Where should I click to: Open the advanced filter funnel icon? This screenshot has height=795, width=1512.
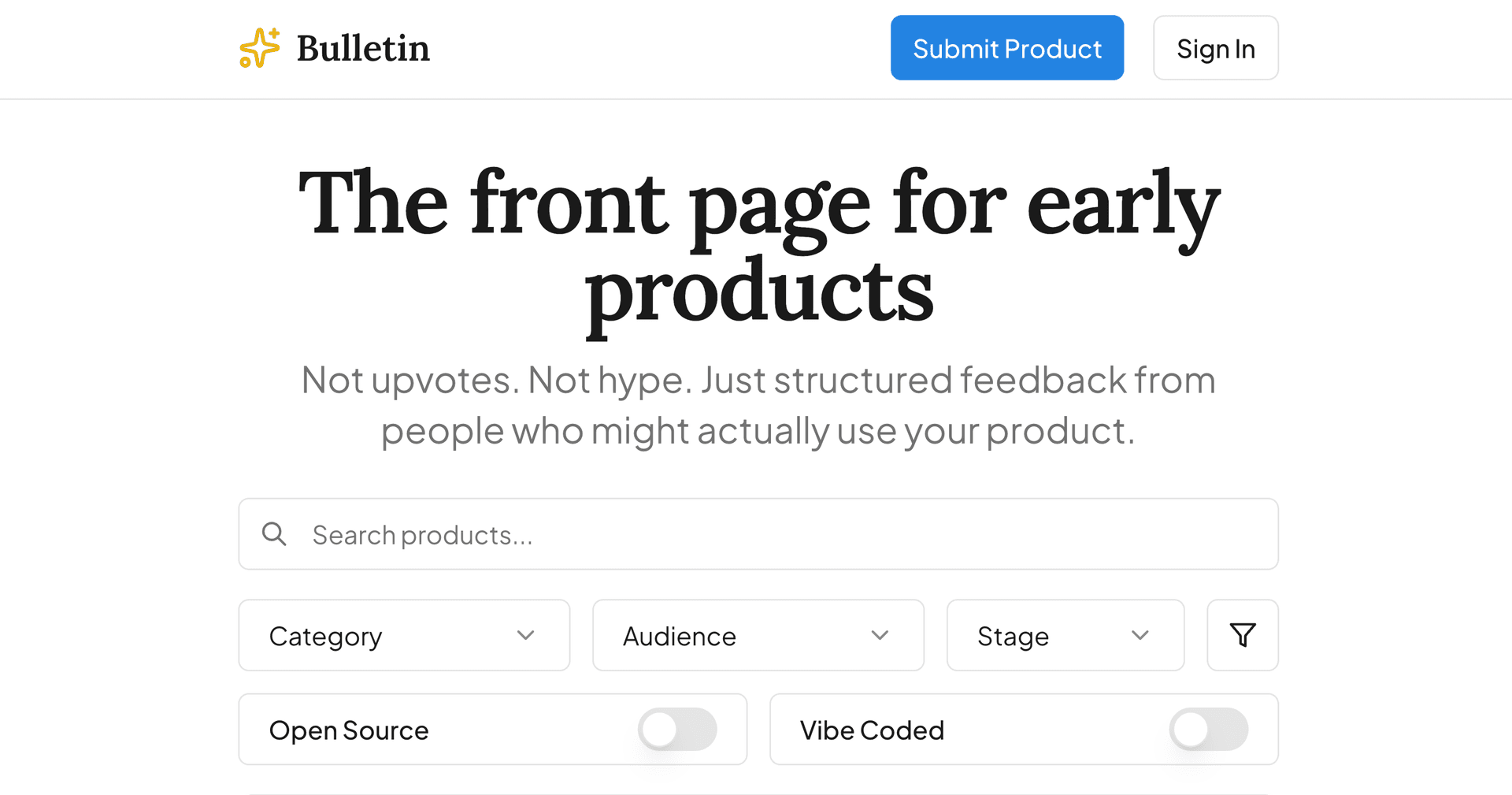tap(1242, 635)
